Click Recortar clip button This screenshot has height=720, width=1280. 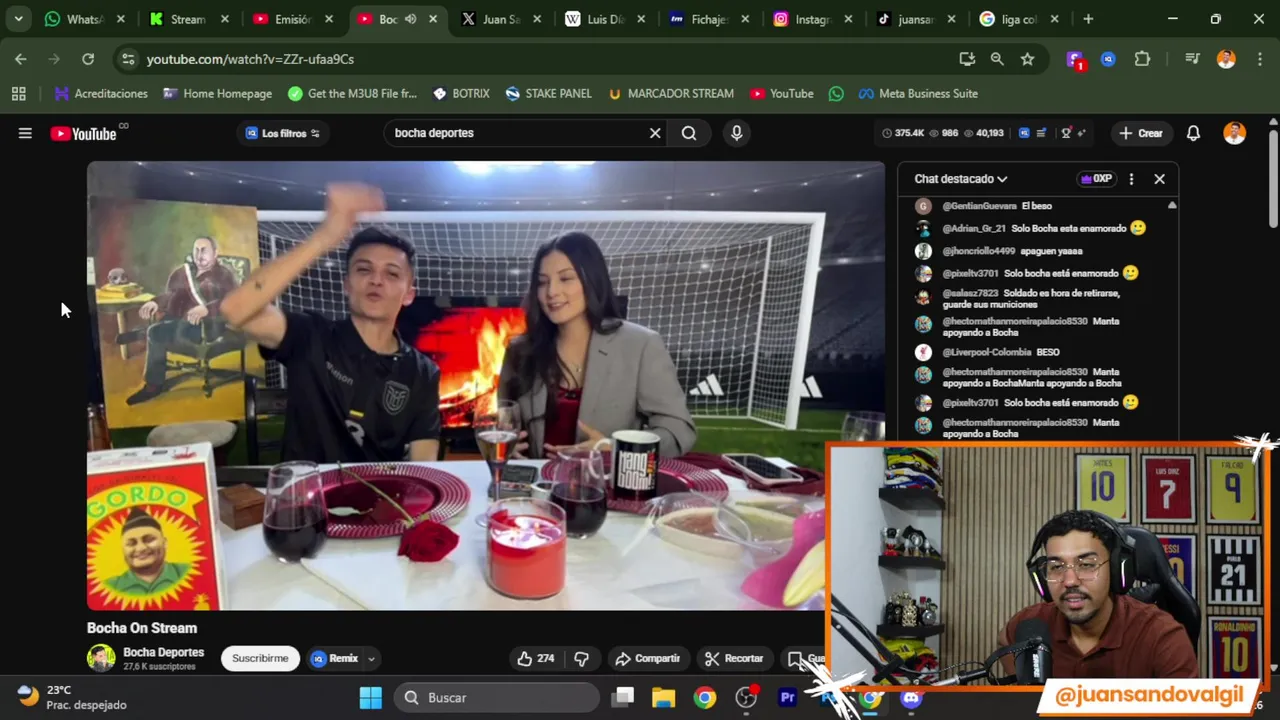coord(734,658)
